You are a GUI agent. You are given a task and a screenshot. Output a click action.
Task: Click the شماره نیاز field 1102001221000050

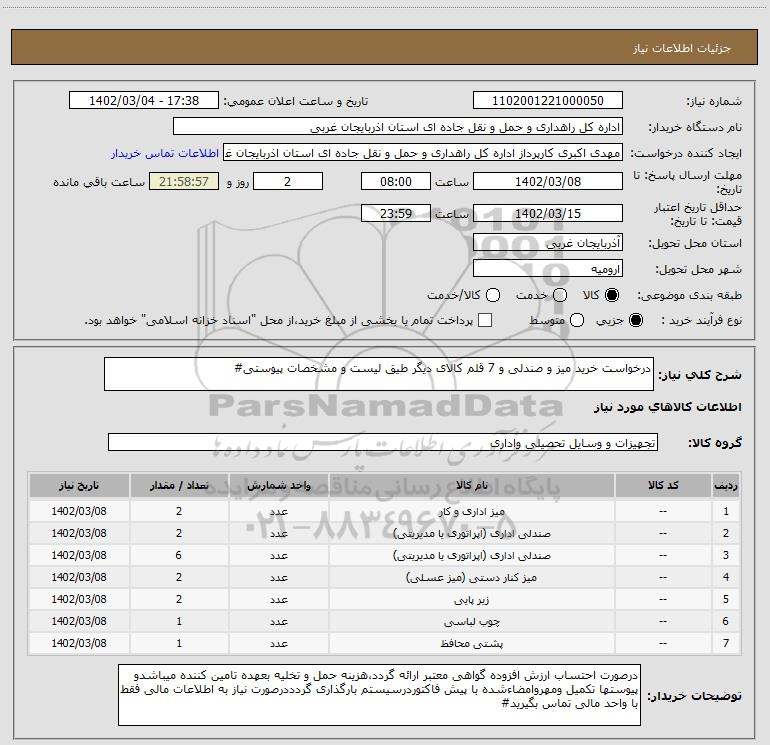coord(548,101)
